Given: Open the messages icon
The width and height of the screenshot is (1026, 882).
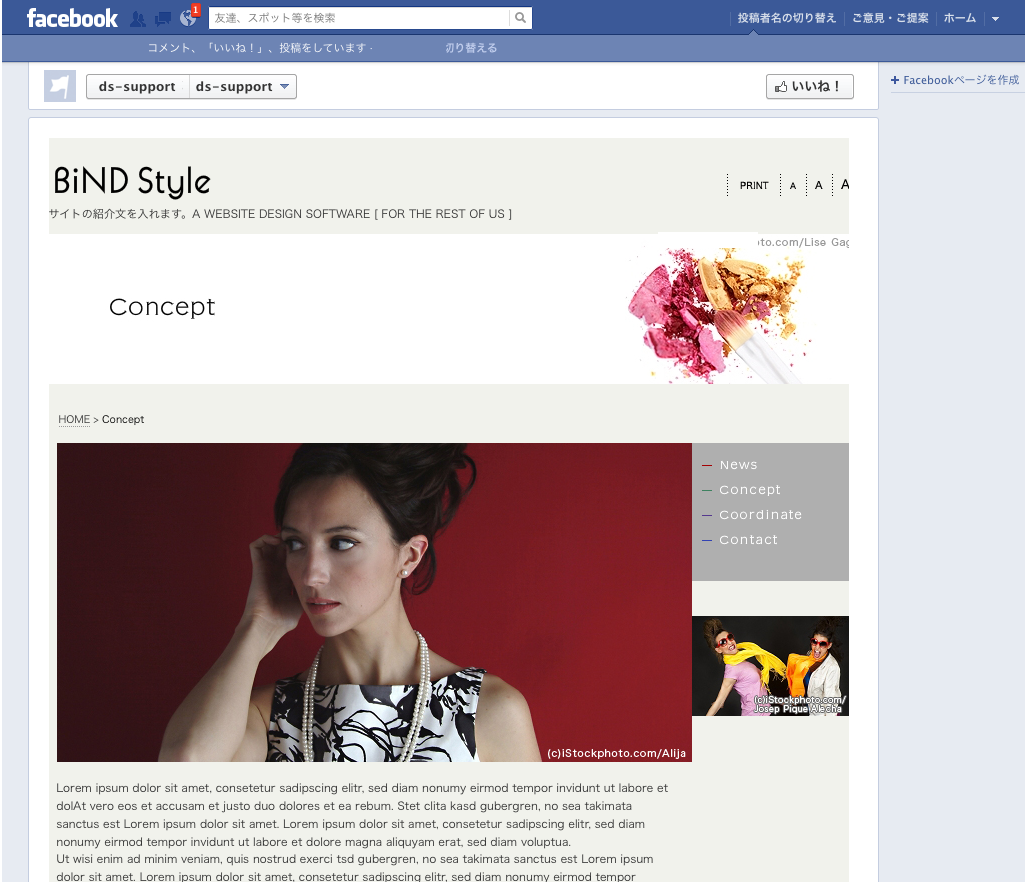Looking at the screenshot, I should 163,18.
